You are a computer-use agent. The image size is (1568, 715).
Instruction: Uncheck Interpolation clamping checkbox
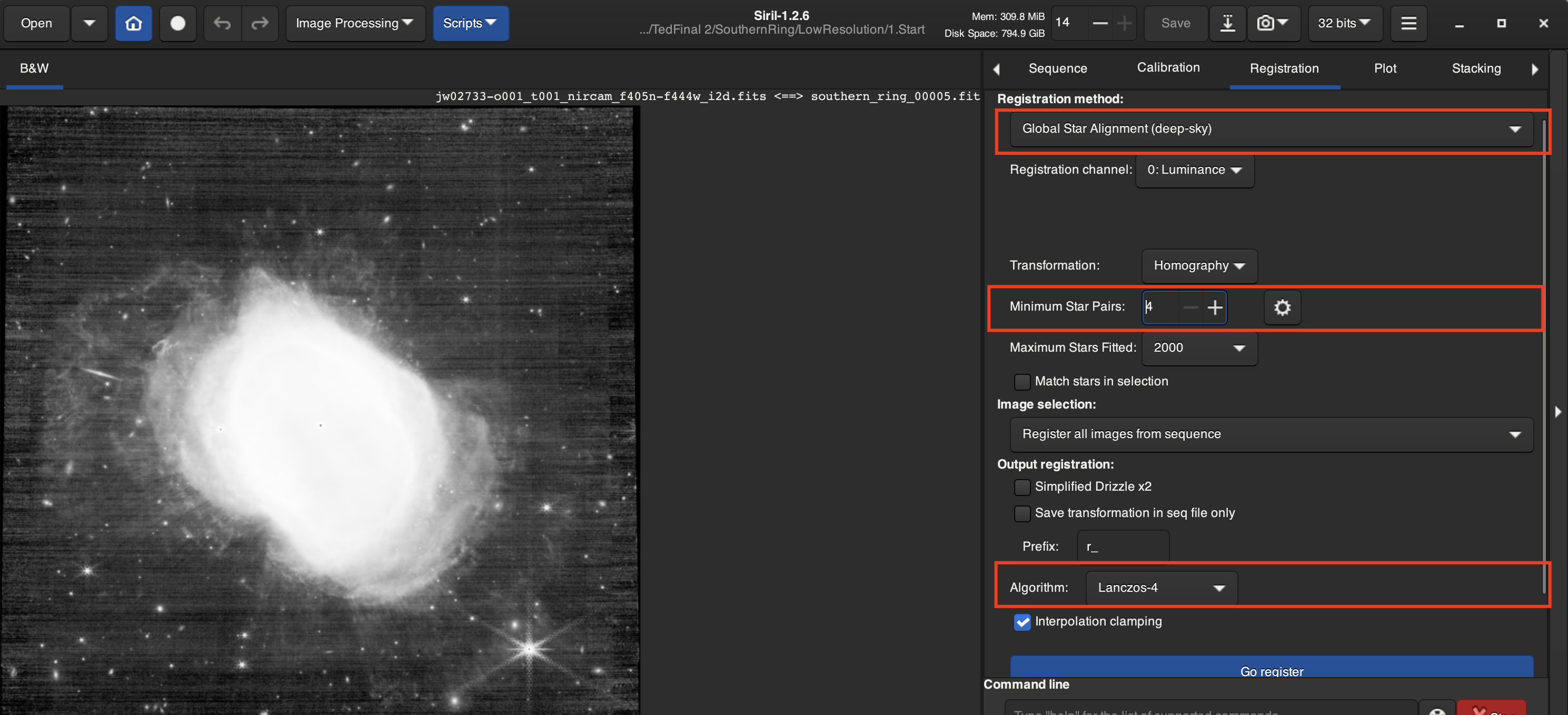click(x=1022, y=622)
